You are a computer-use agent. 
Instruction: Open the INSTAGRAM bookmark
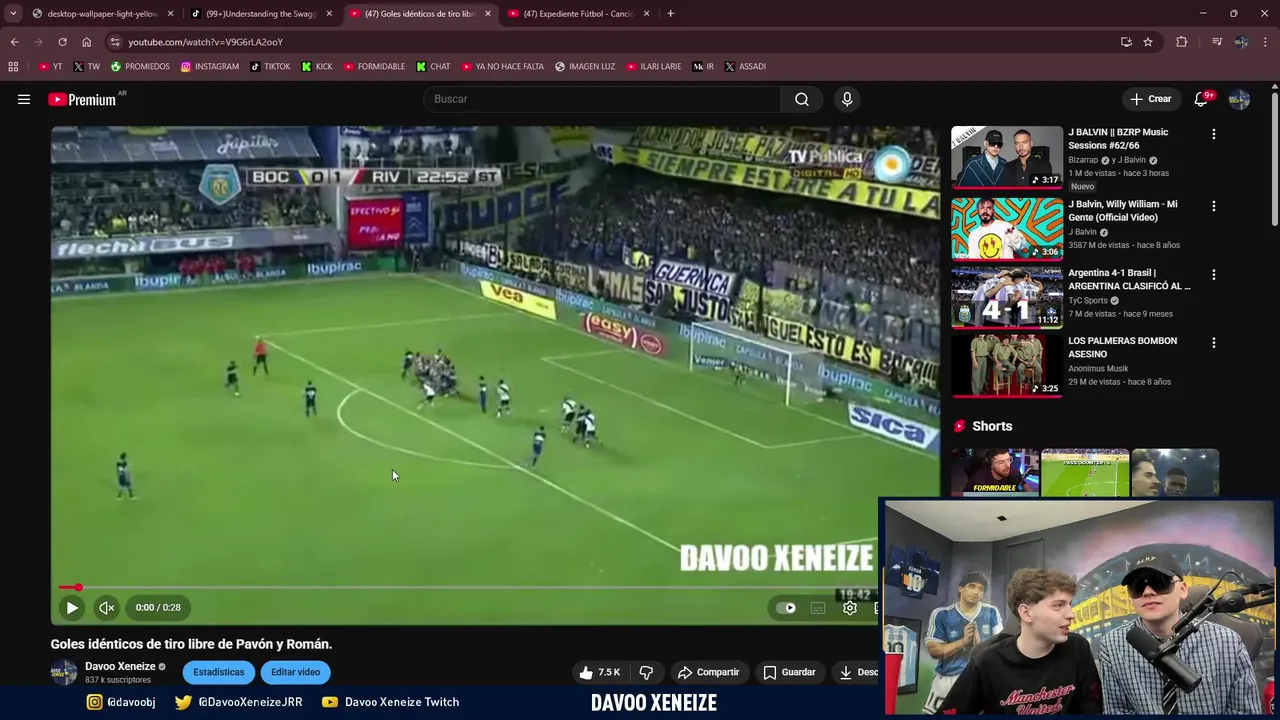coord(209,66)
